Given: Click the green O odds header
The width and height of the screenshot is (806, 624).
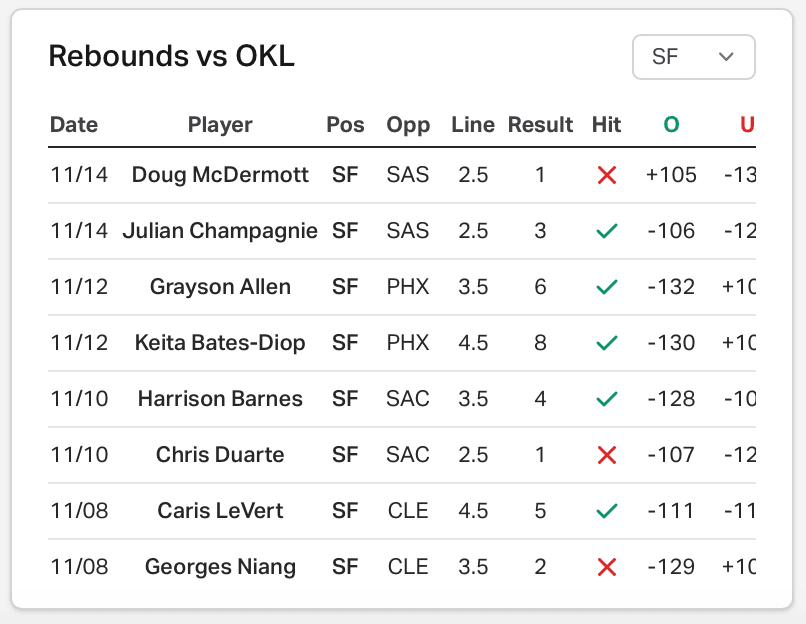Looking at the screenshot, I should point(671,125).
